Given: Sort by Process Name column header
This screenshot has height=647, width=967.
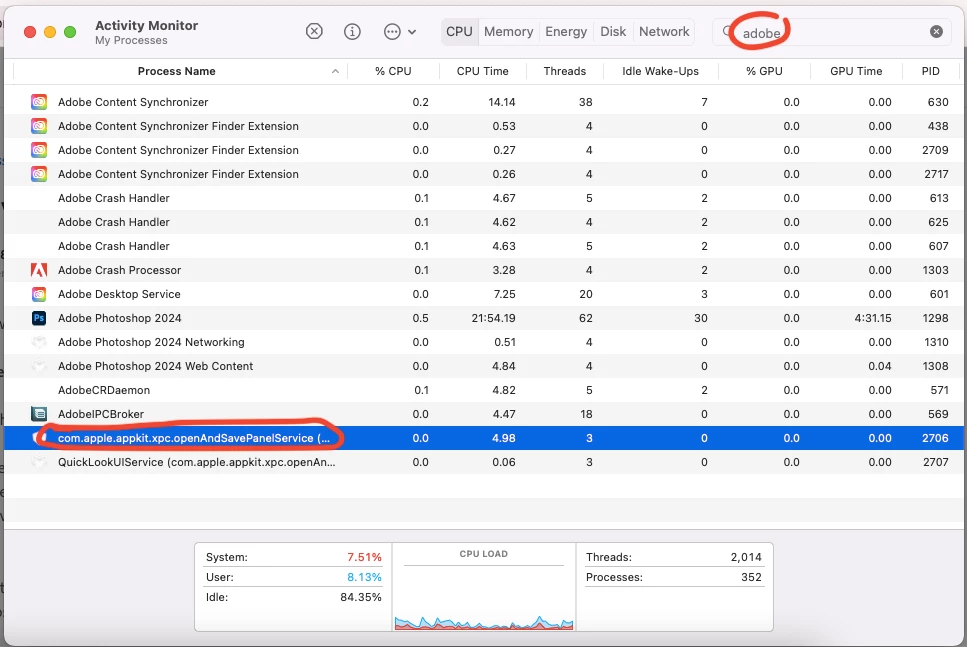Looking at the screenshot, I should [x=176, y=71].
